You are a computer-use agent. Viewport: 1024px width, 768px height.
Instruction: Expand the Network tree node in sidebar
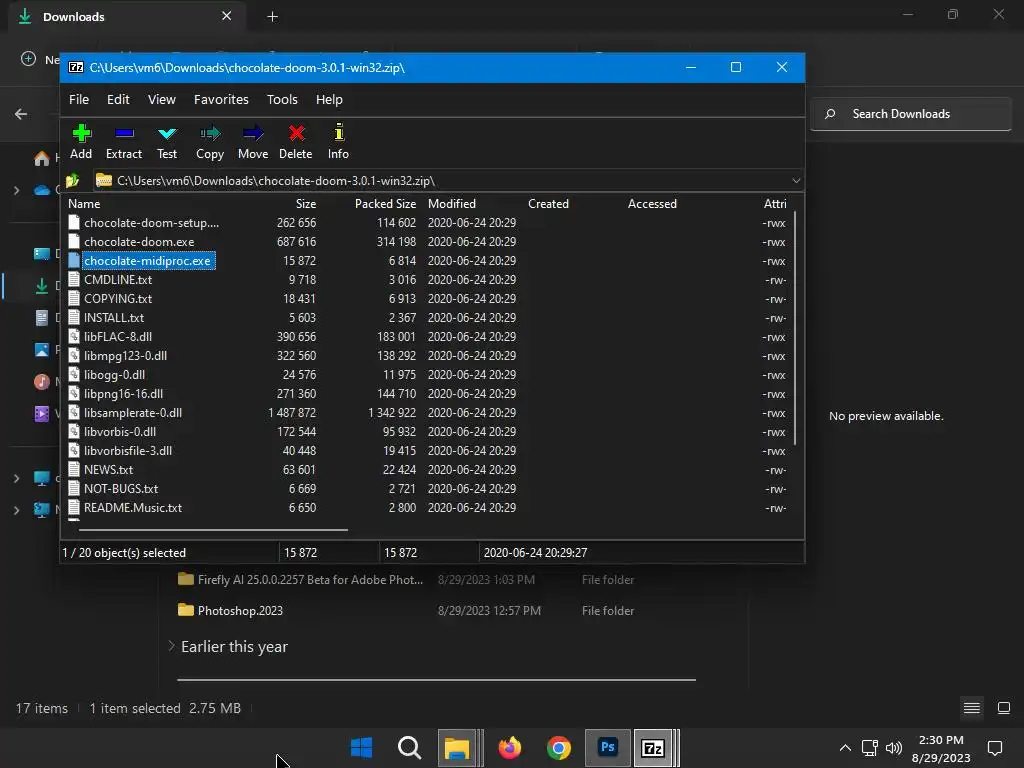16,510
